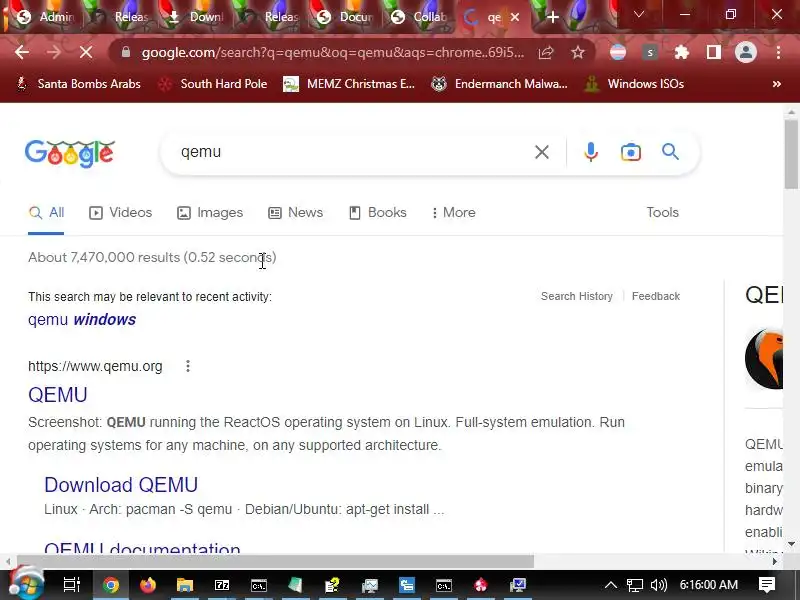Submit search with the magnifying glass
800x600 pixels.
[x=670, y=152]
